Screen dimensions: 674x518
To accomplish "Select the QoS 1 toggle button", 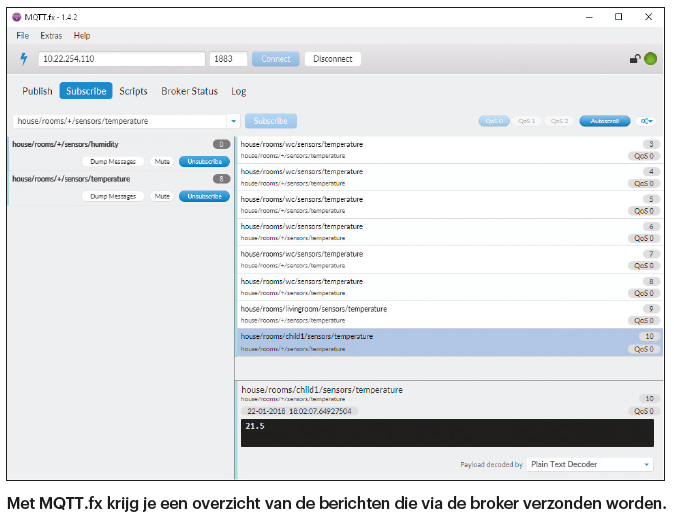I will tap(526, 121).
